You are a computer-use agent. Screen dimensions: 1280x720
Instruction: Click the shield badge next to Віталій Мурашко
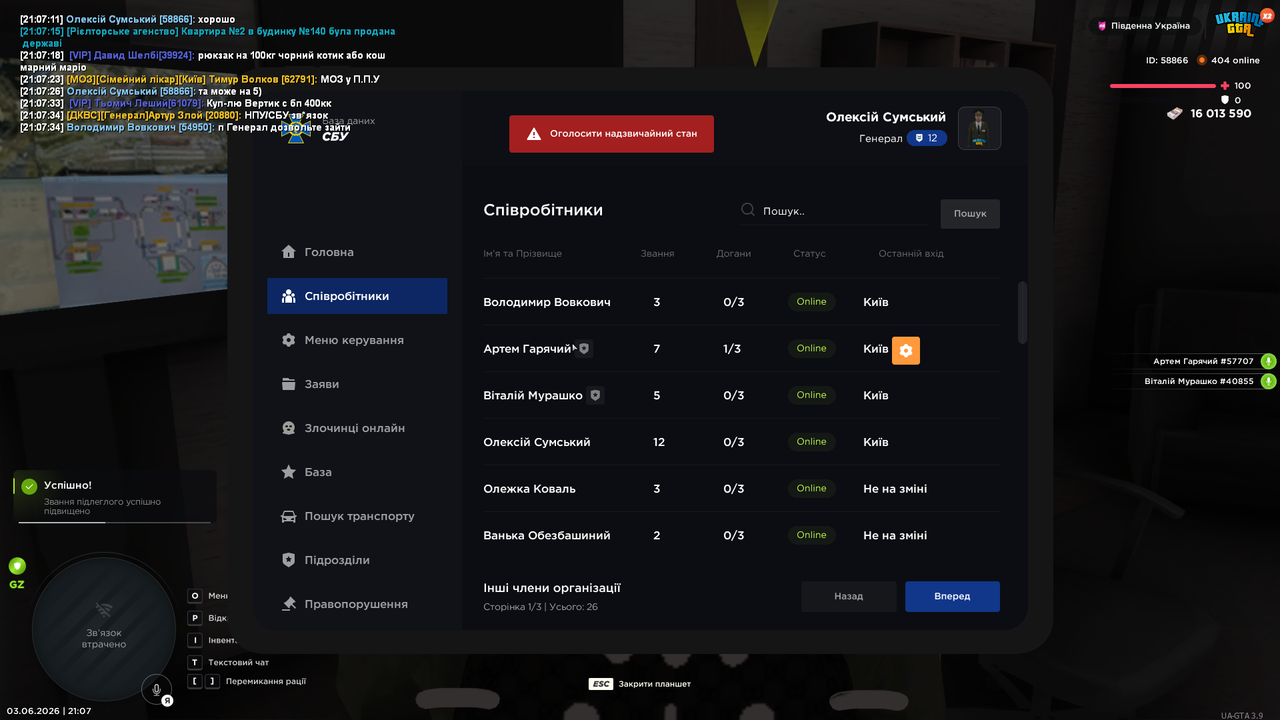pyautogui.click(x=596, y=396)
